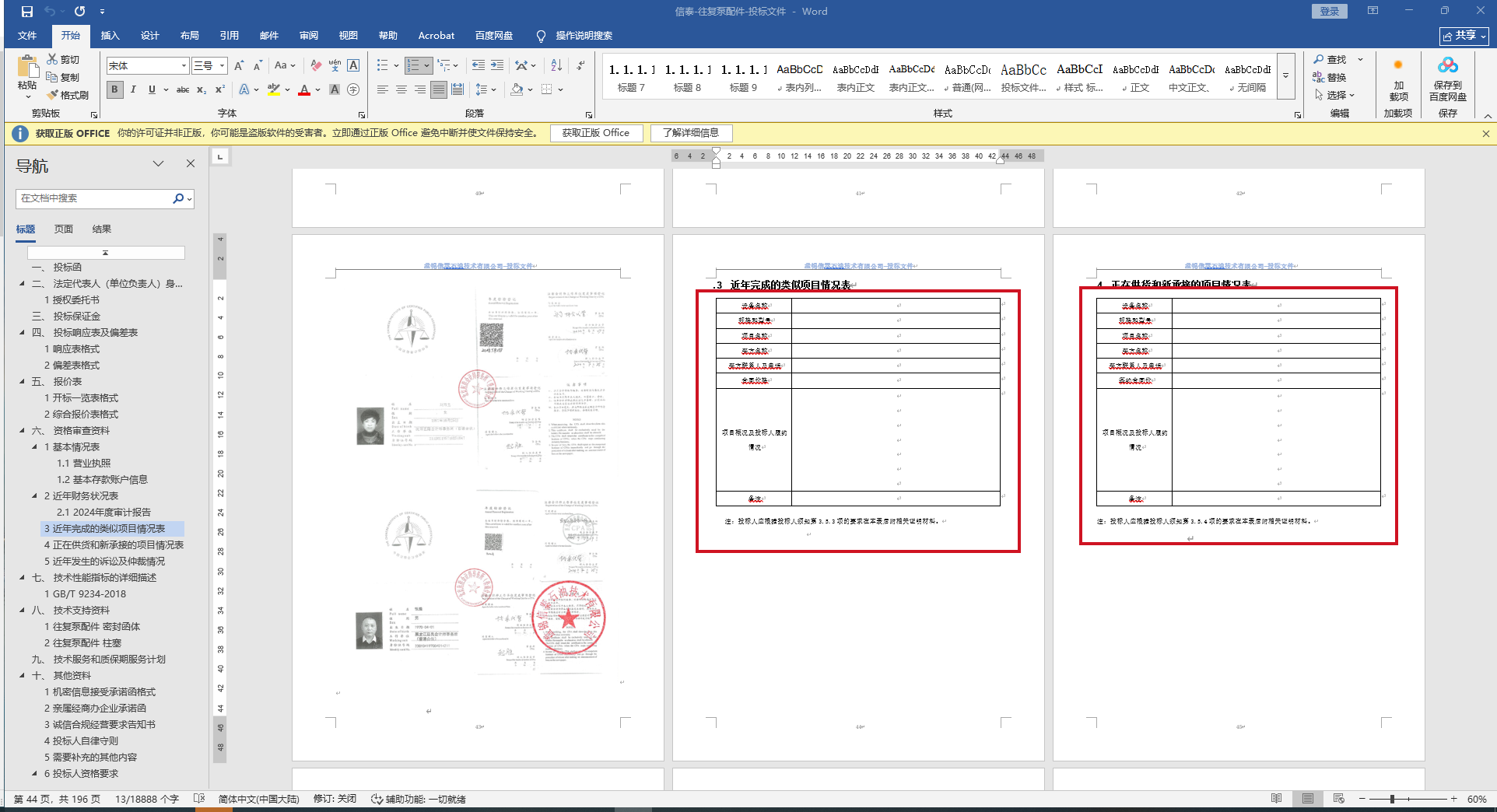Open the font size dropdown

tap(223, 66)
